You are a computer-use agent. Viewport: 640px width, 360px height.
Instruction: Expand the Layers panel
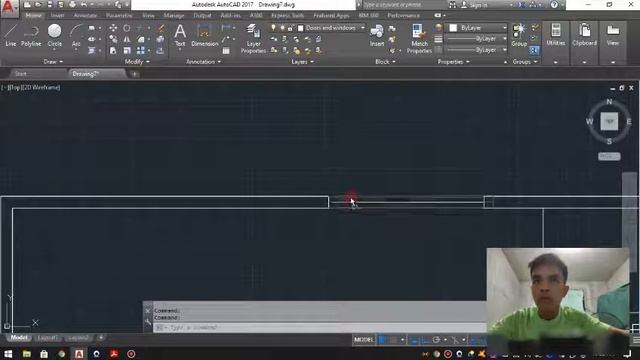tap(302, 62)
